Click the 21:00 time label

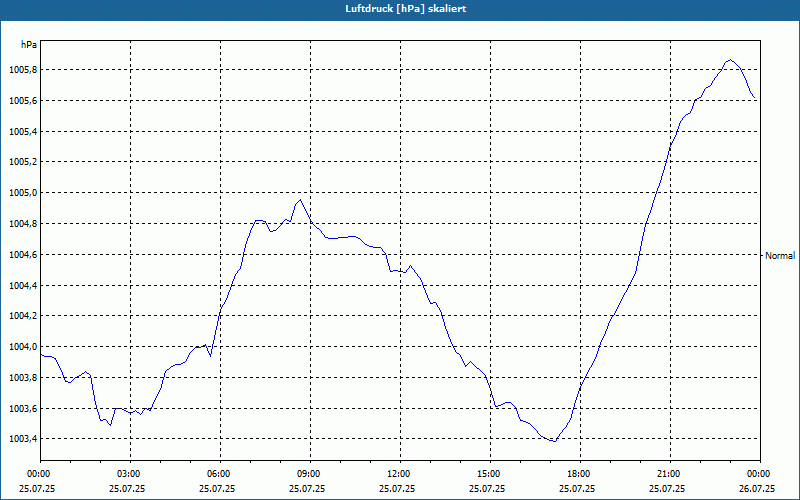click(670, 474)
